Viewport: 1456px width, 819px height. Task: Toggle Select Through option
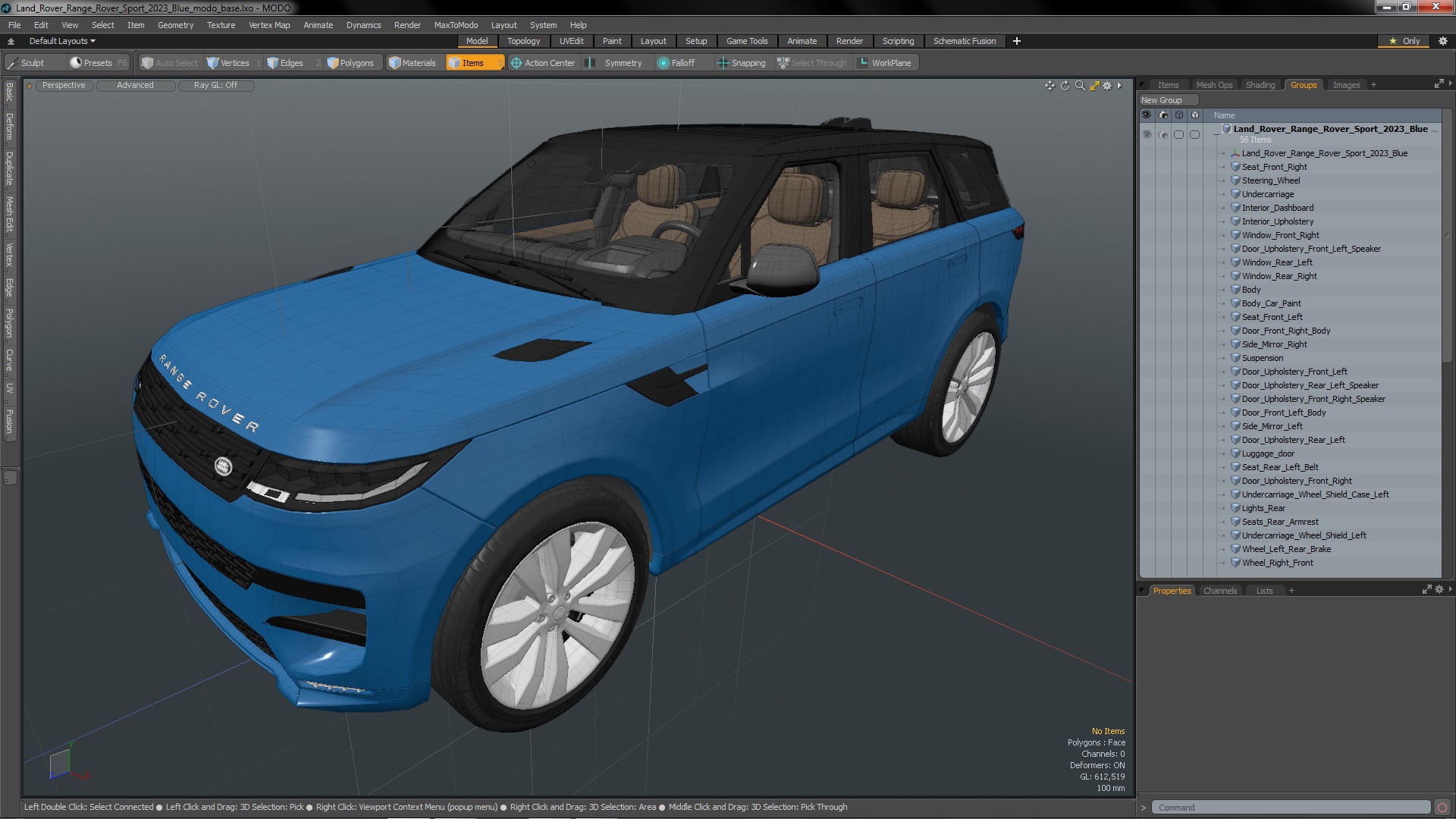coord(811,63)
